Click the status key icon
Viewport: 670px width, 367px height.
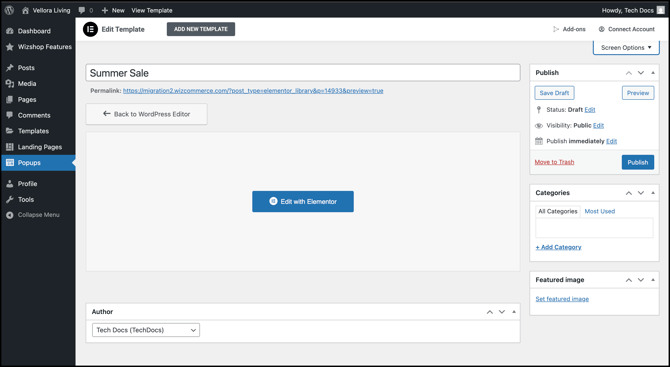point(538,110)
